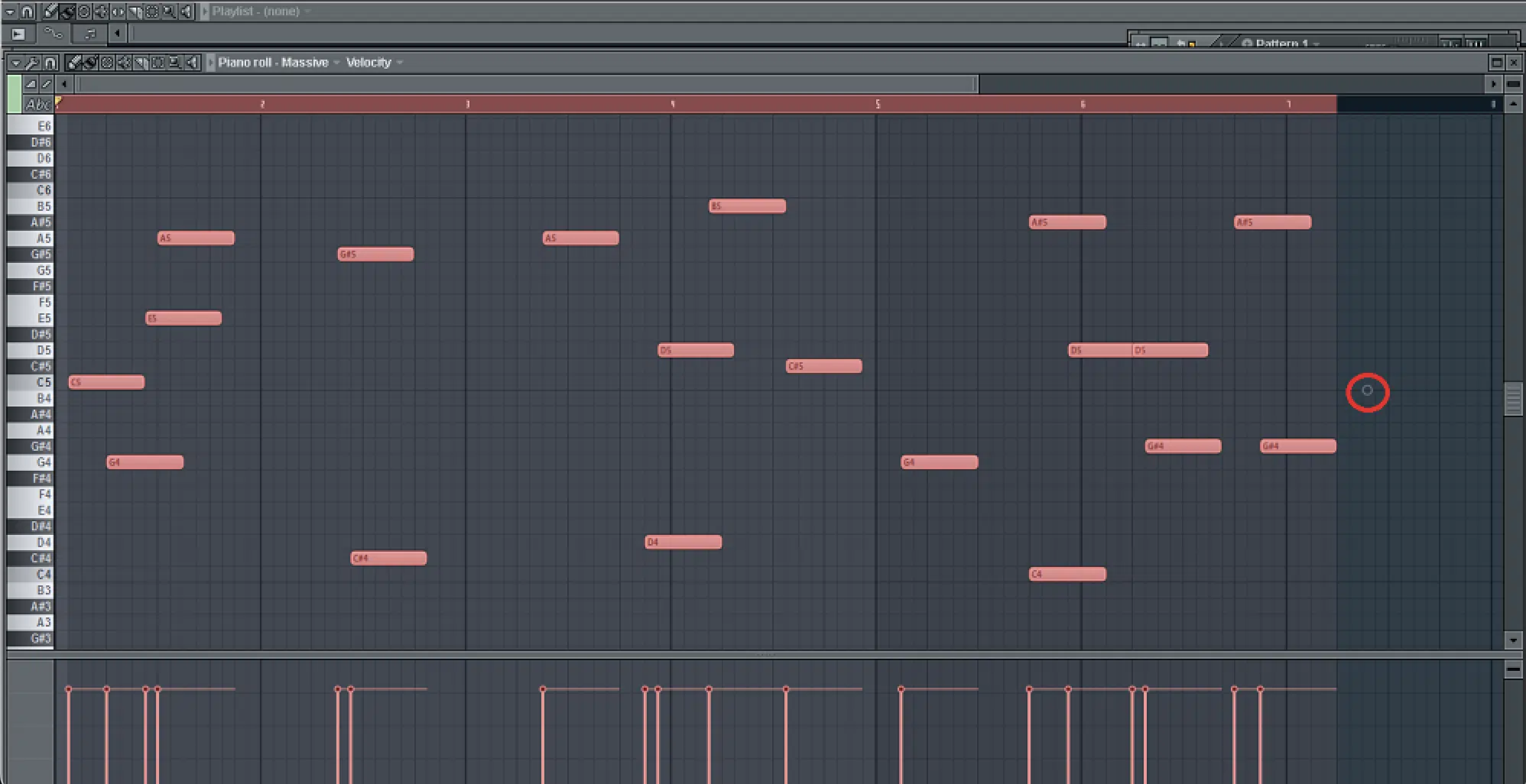Click the small arrow before the Piano roll title
The height and width of the screenshot is (784, 1526).
coord(211,63)
